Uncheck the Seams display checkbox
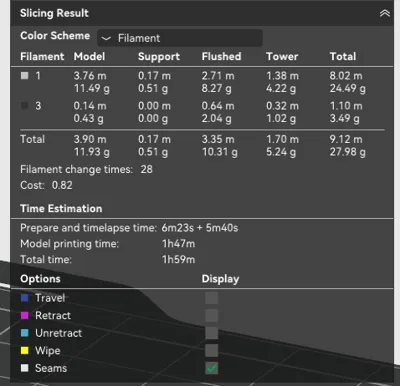Screen dimensions: 400x386 tap(211, 368)
